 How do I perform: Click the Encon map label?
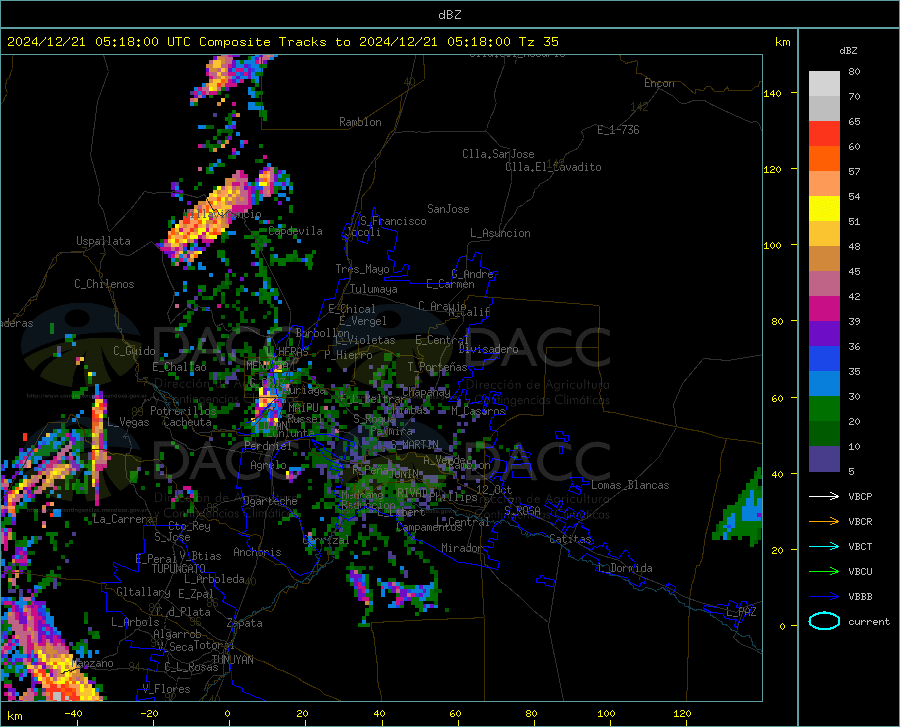659,83
